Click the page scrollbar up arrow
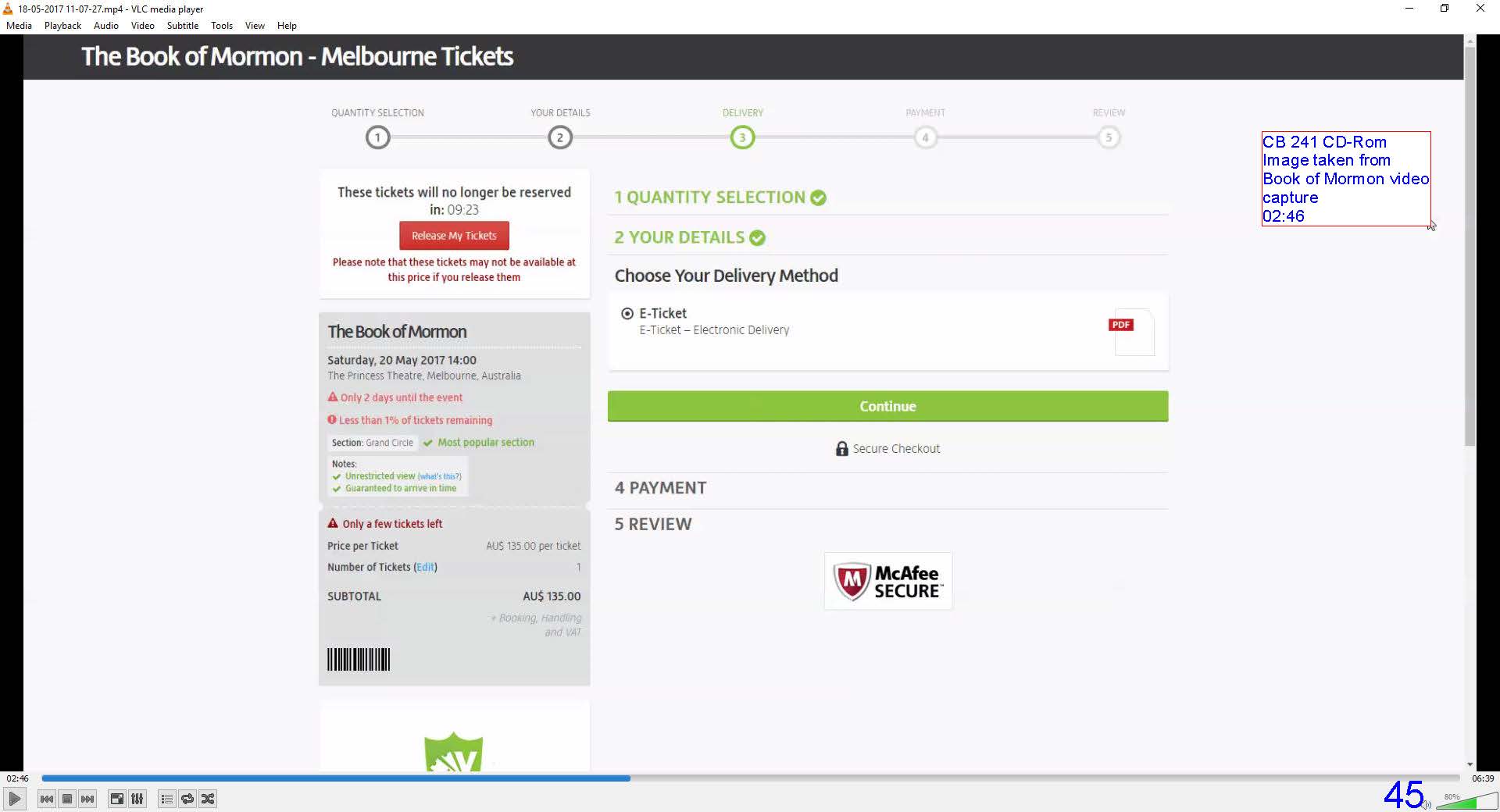1500x812 pixels. click(1470, 40)
